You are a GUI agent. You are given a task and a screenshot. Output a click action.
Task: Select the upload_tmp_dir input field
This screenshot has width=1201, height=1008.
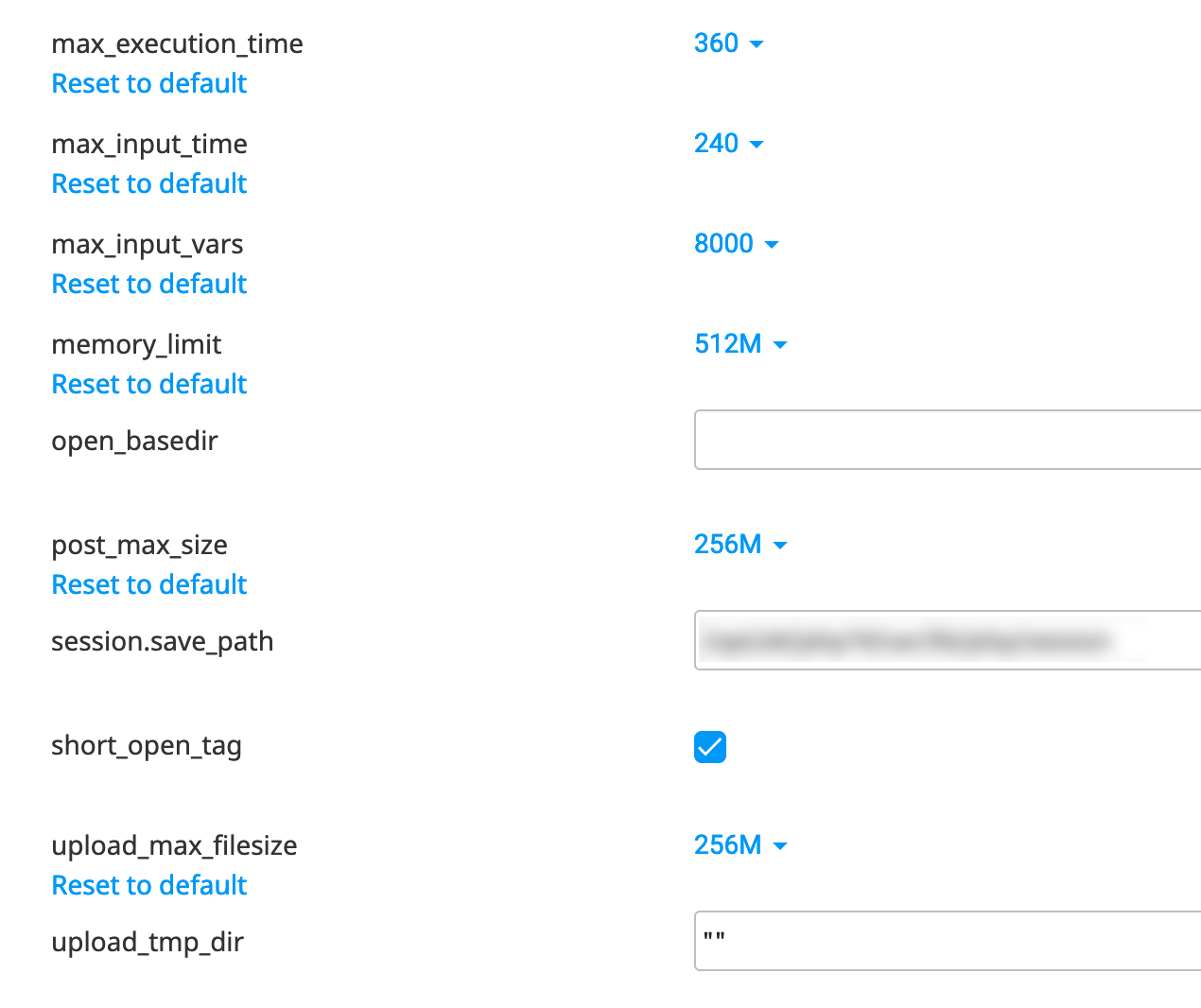tap(948, 941)
